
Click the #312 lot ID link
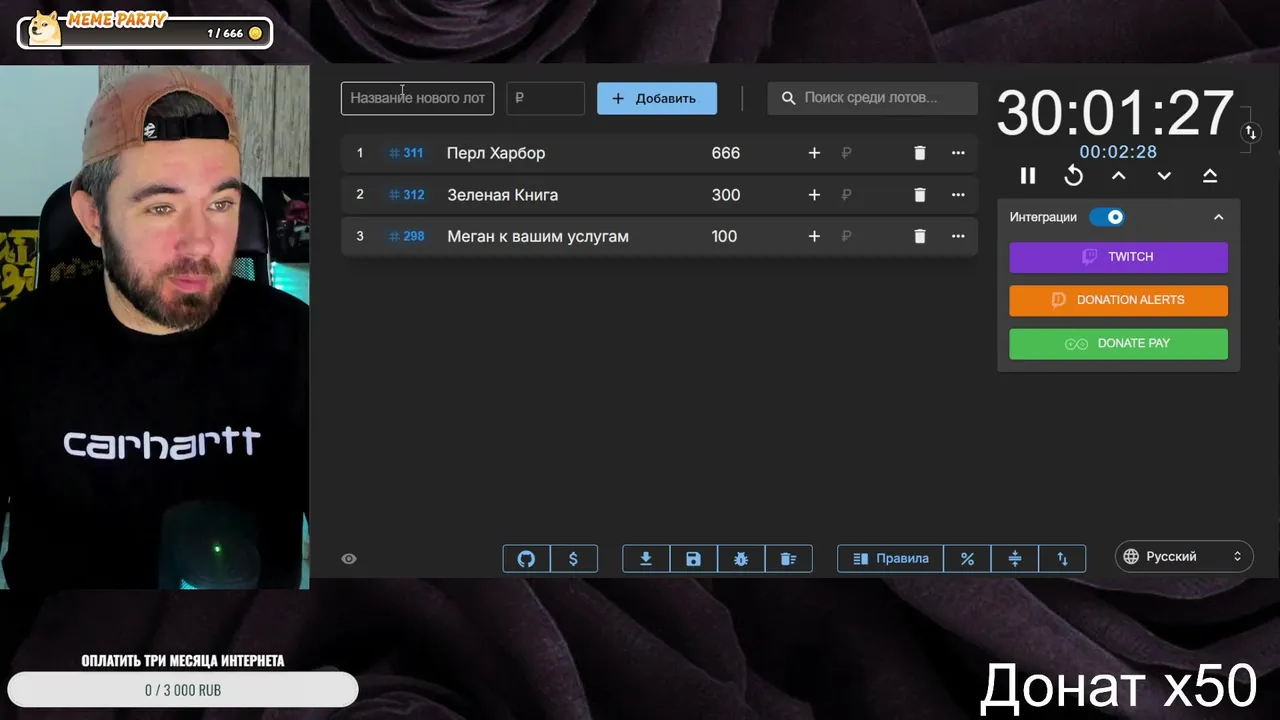[x=406, y=195]
